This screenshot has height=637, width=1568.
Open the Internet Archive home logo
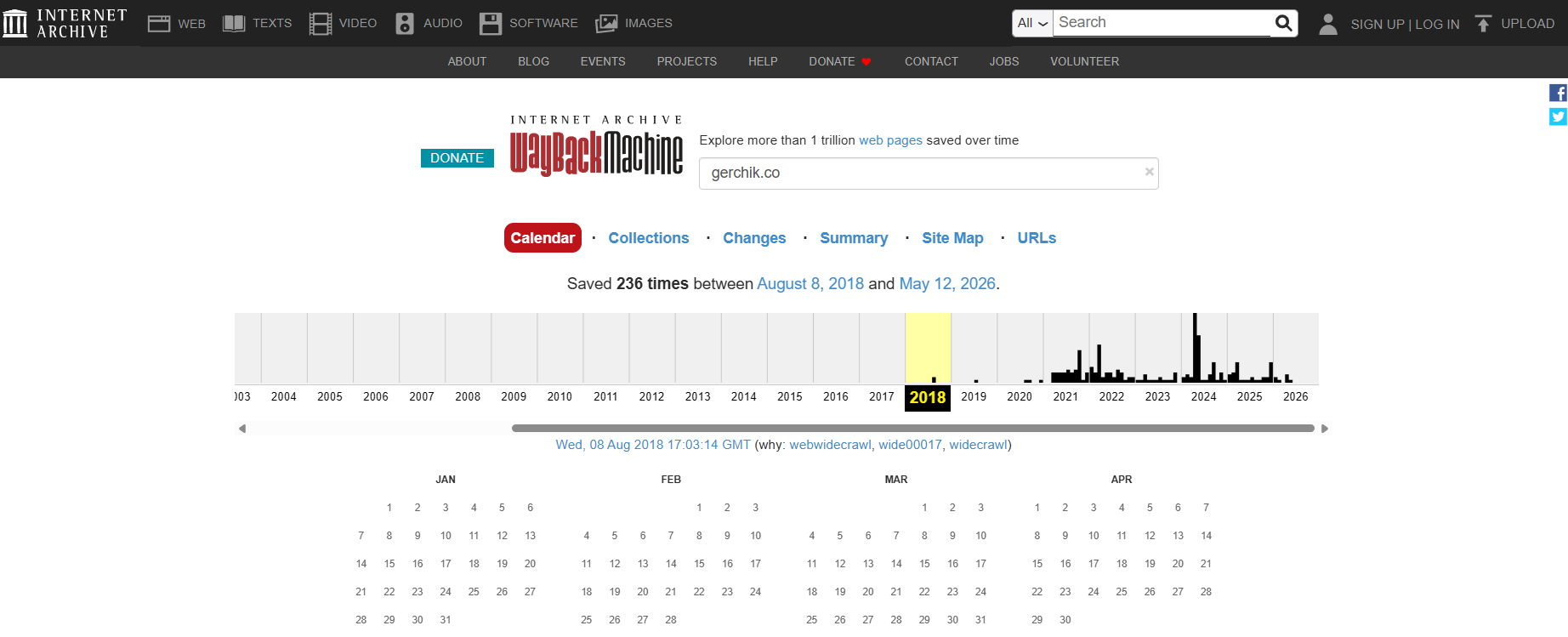coord(65,23)
